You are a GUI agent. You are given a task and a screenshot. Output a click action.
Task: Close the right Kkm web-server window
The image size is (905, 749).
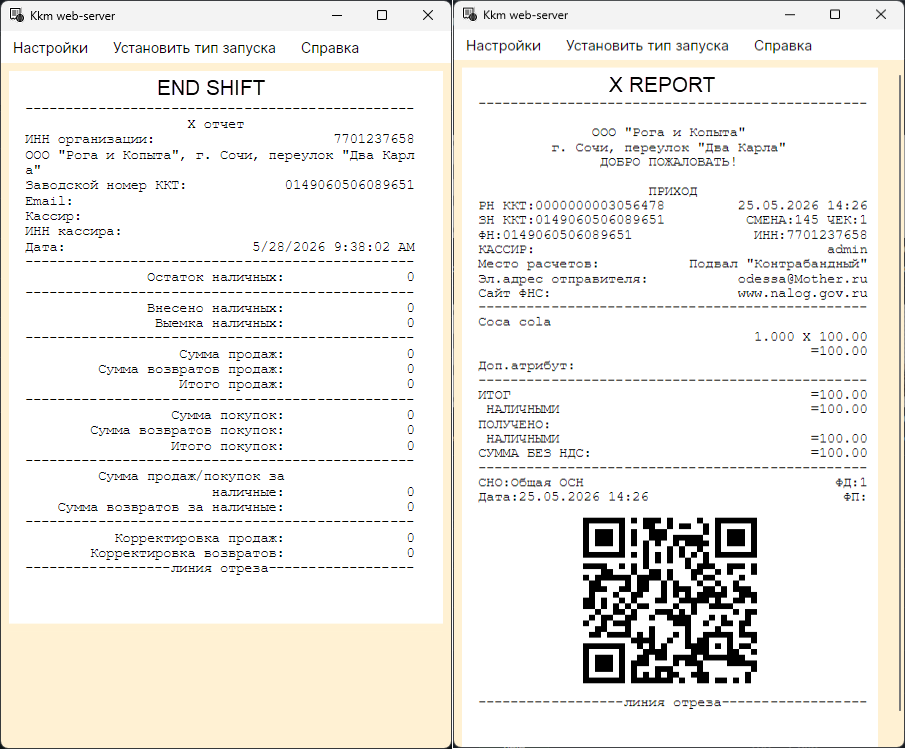point(881,14)
